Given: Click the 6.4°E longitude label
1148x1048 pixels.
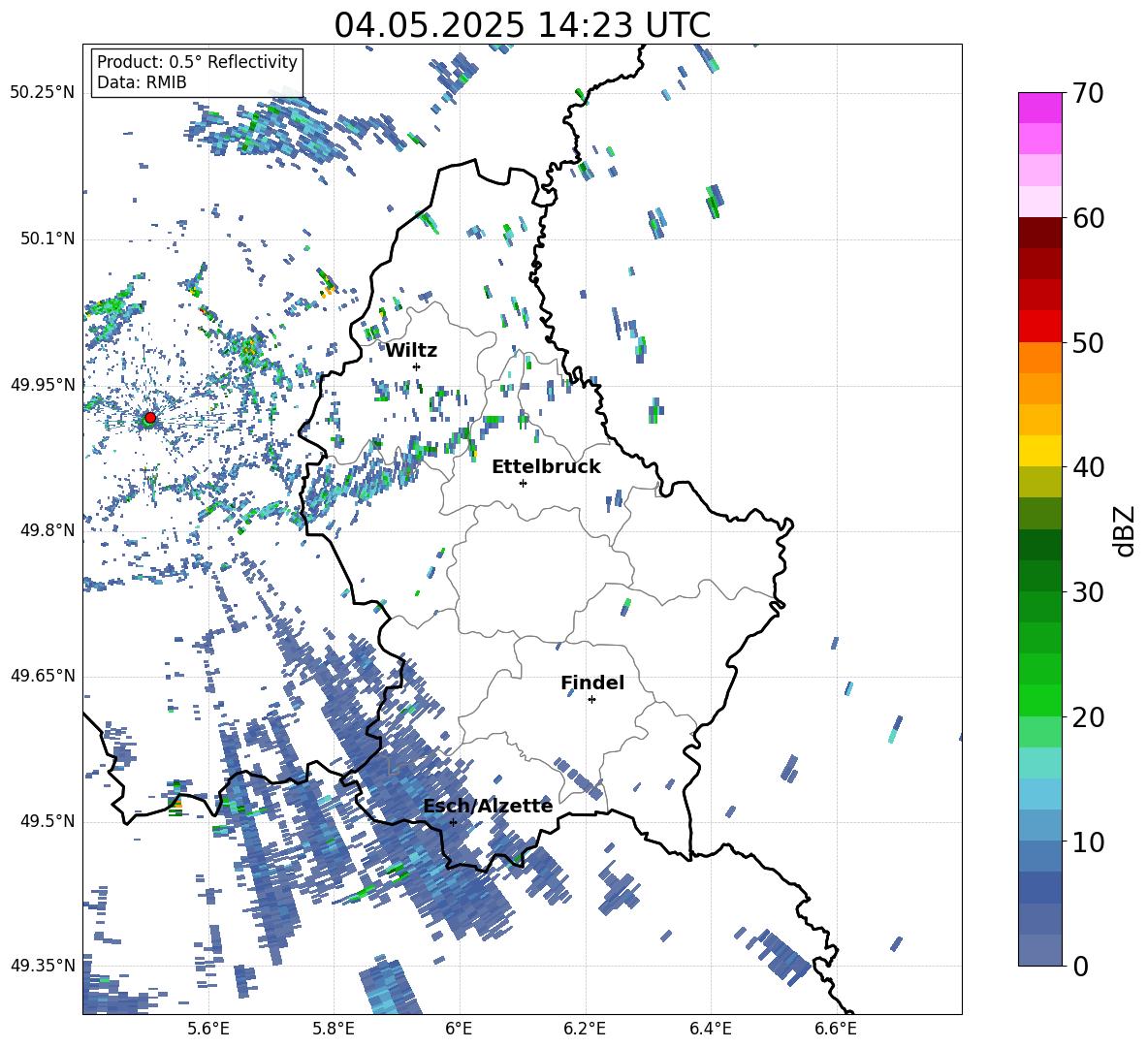Looking at the screenshot, I should (710, 1029).
